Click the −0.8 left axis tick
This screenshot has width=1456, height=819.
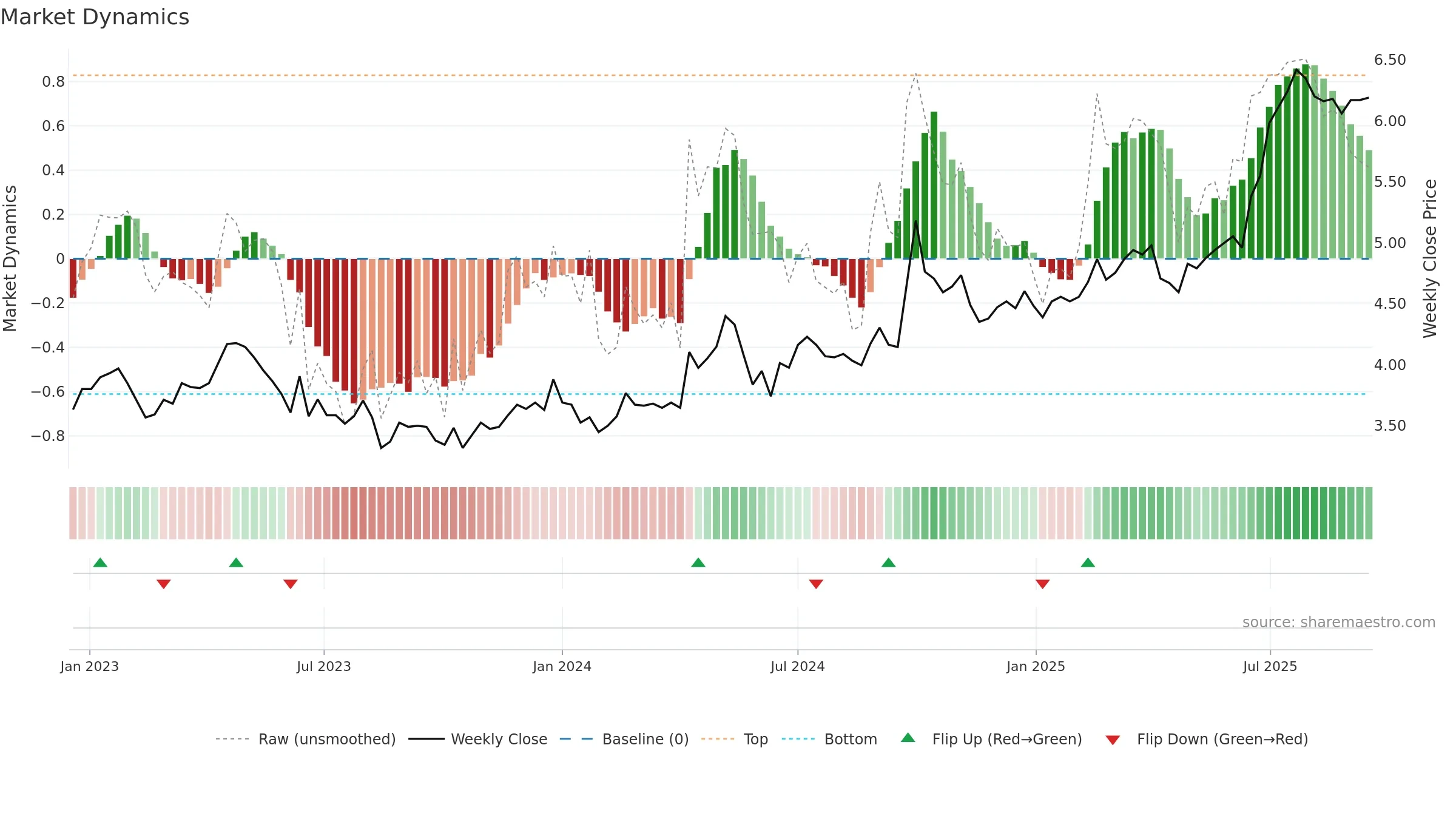point(47,436)
